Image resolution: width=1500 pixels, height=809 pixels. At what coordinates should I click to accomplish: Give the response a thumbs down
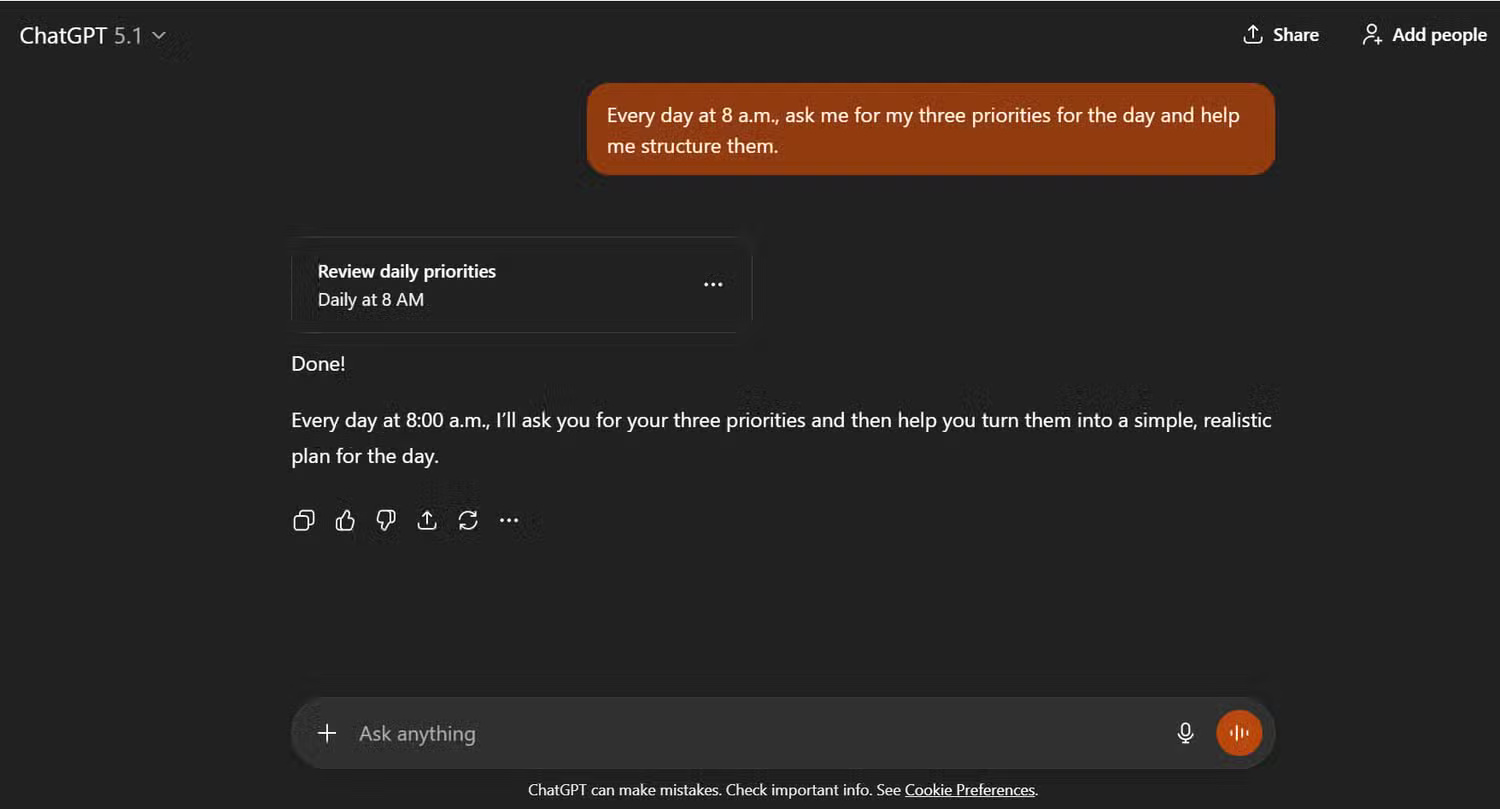(385, 520)
